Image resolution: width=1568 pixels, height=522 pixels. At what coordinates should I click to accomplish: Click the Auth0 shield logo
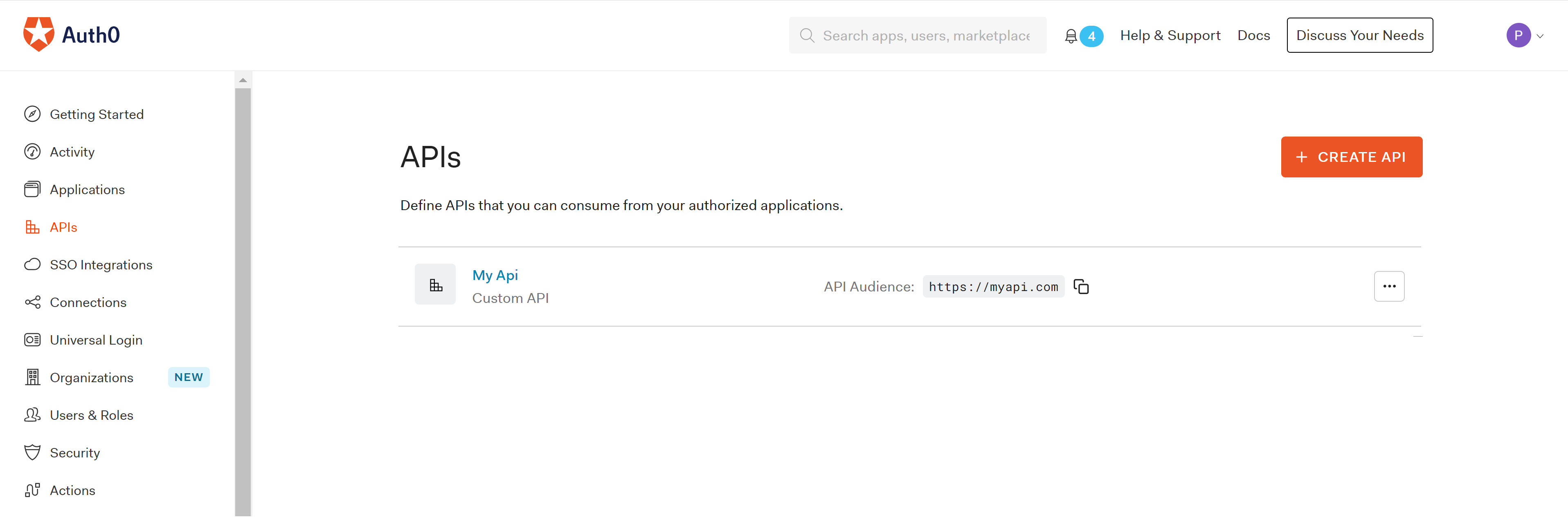point(38,34)
